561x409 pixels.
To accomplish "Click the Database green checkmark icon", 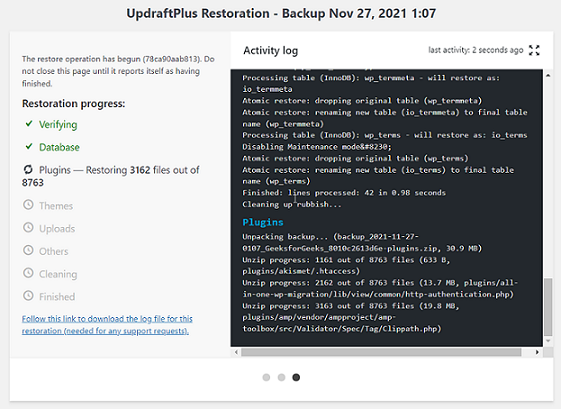I will (29, 146).
